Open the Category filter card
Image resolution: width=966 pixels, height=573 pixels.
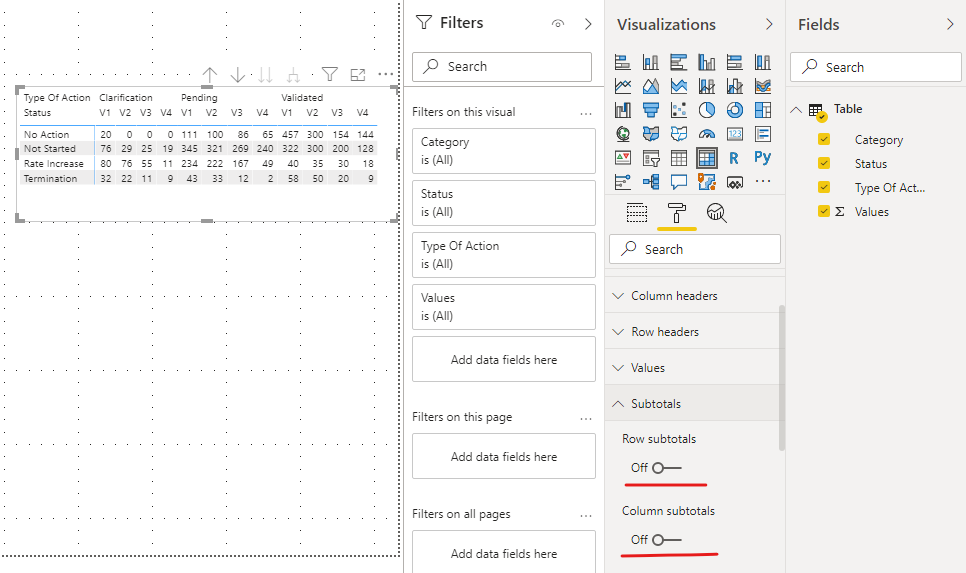pos(504,151)
